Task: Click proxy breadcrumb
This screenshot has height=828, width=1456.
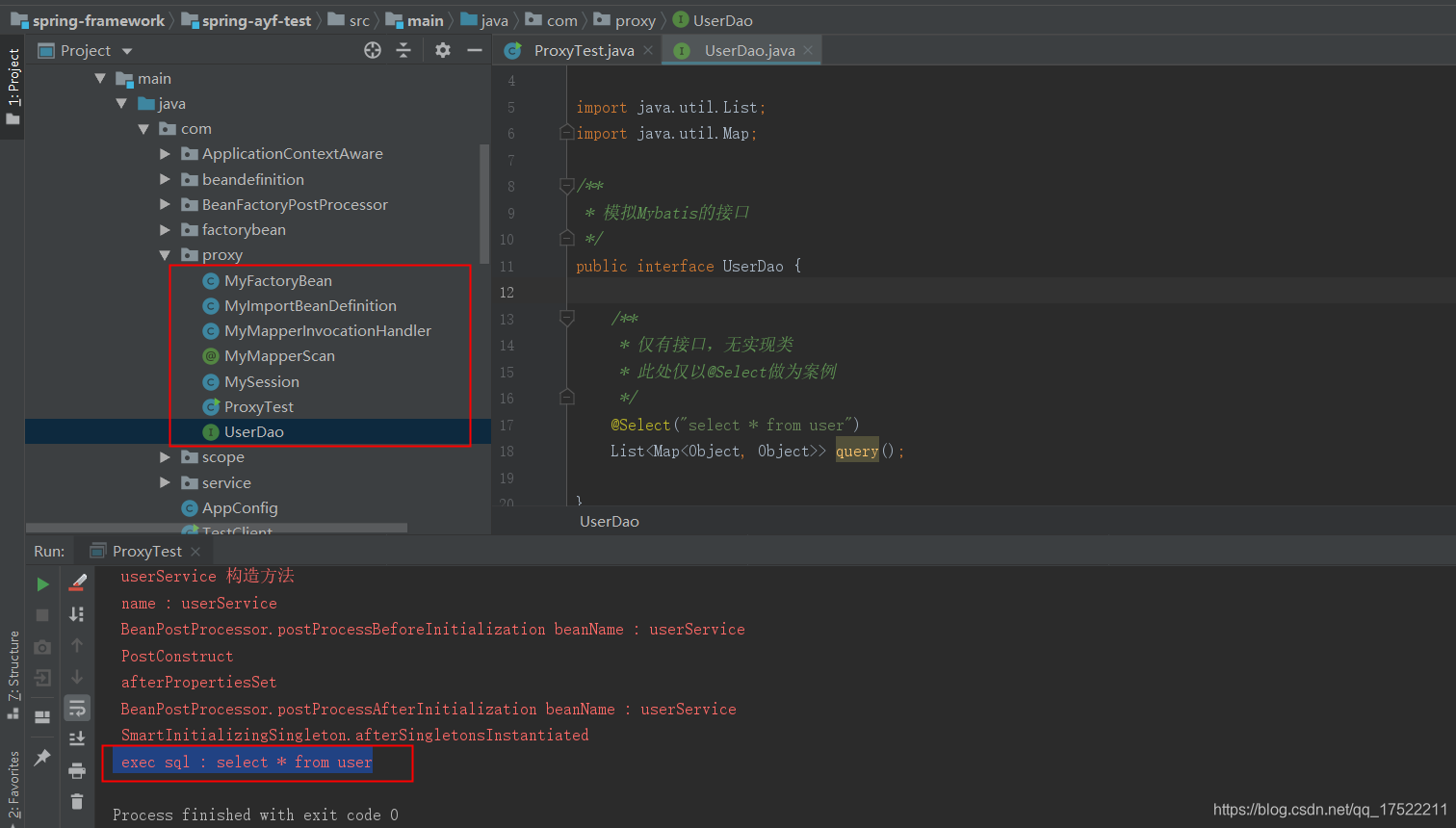Action: (x=635, y=20)
